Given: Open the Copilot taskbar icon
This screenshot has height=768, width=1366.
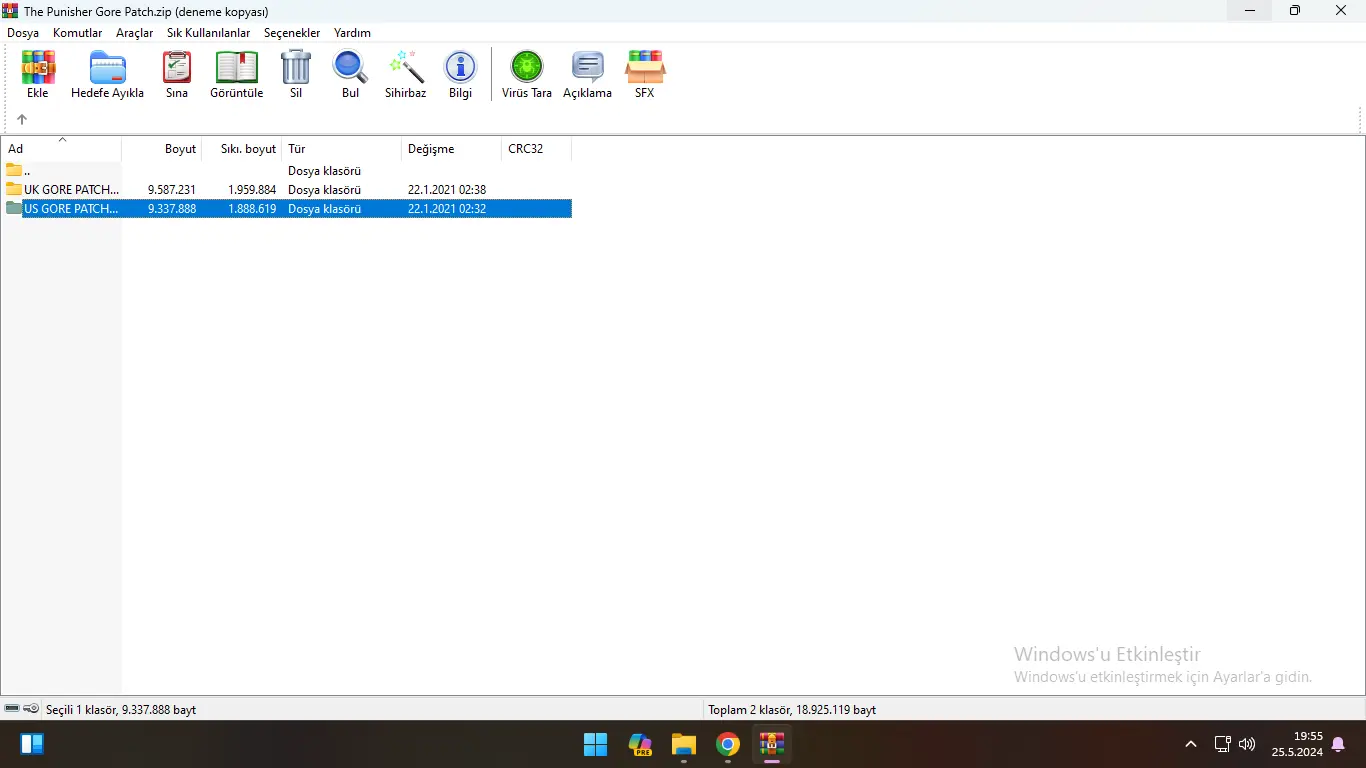Looking at the screenshot, I should tap(640, 744).
